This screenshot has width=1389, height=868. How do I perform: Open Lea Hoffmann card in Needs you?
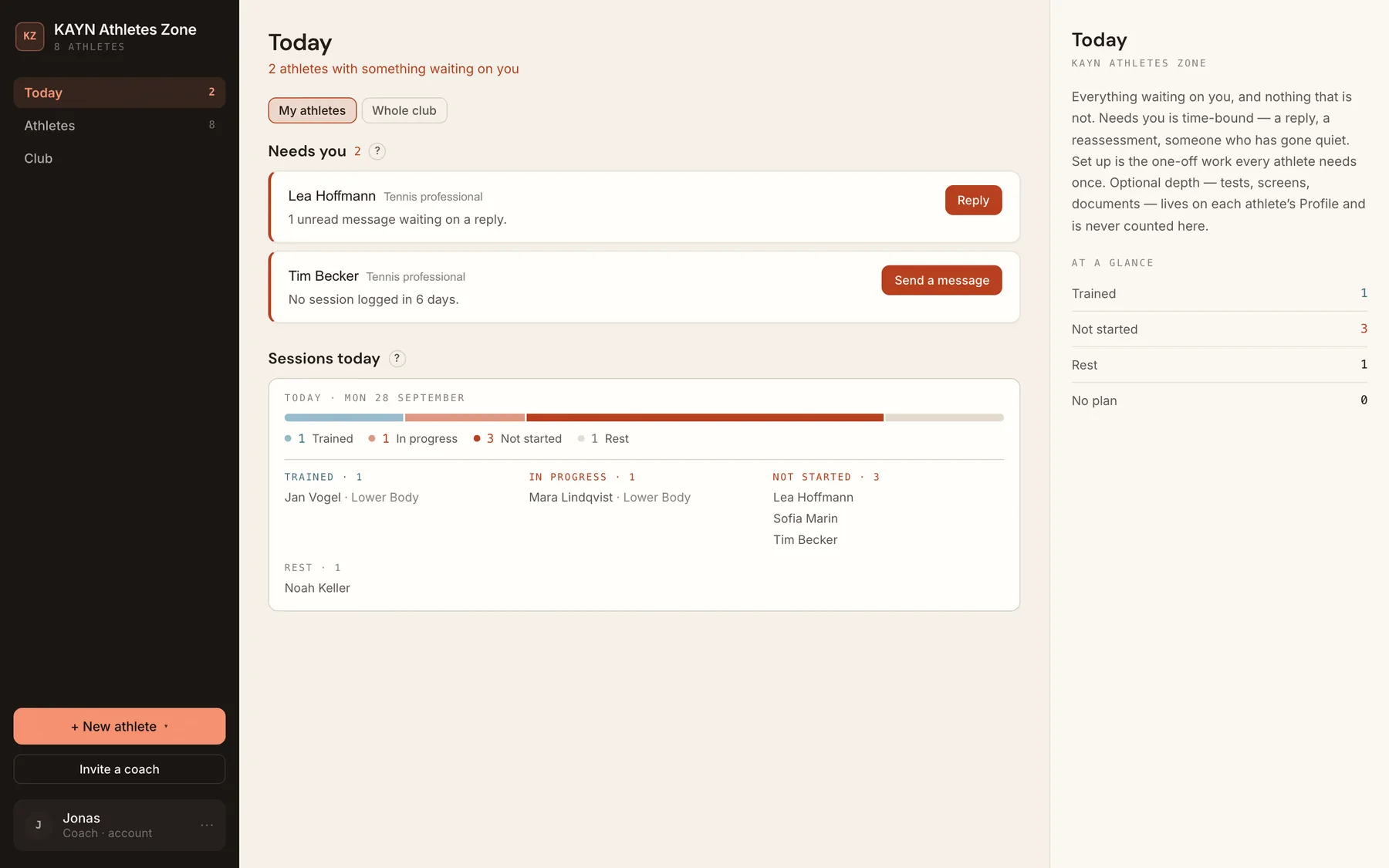click(x=644, y=207)
